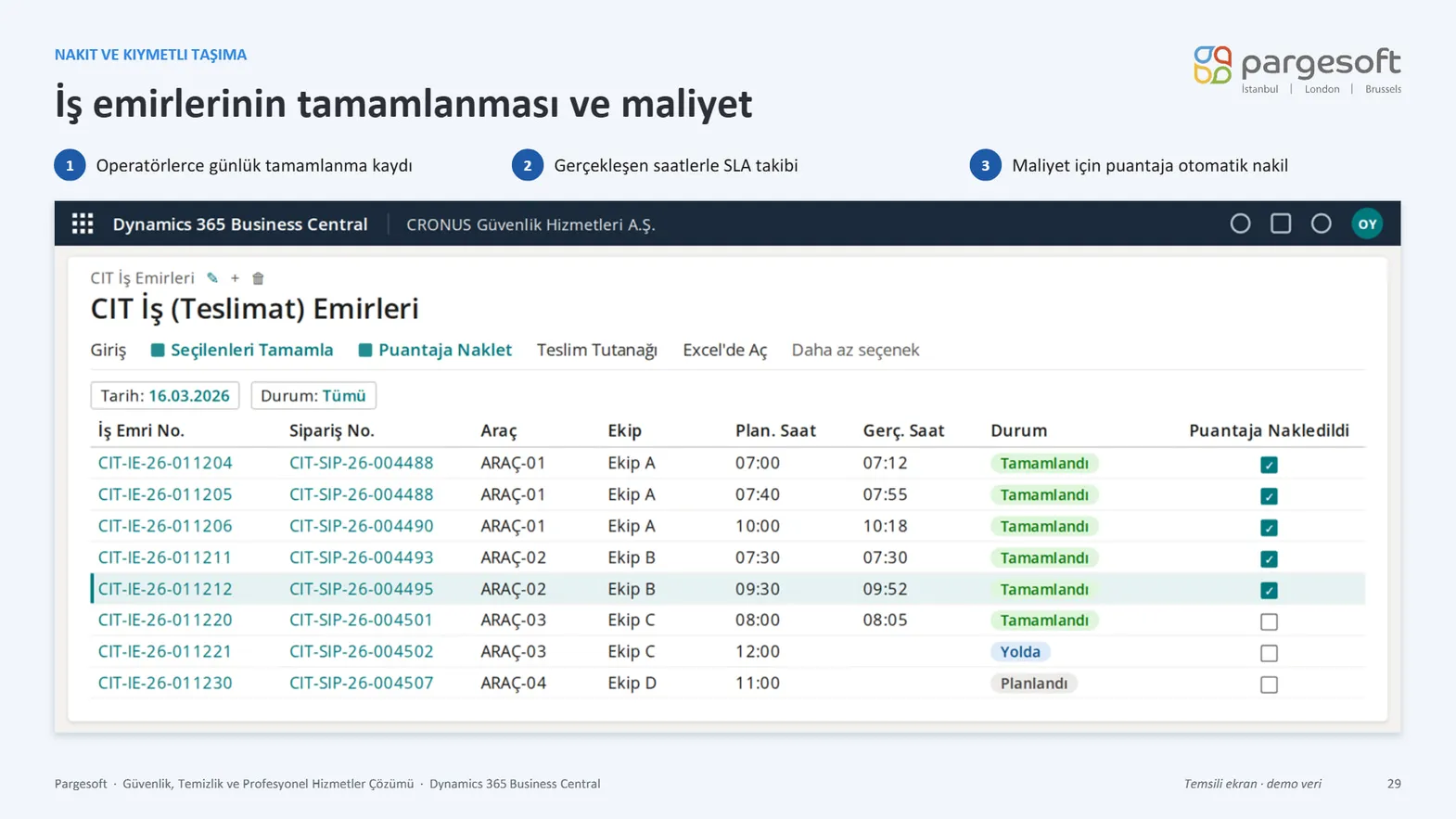Uncheck Puantaja Nakledildi for CIT-IE-26-011212
Image resolution: width=1456 pixels, height=819 pixels.
point(1269,590)
